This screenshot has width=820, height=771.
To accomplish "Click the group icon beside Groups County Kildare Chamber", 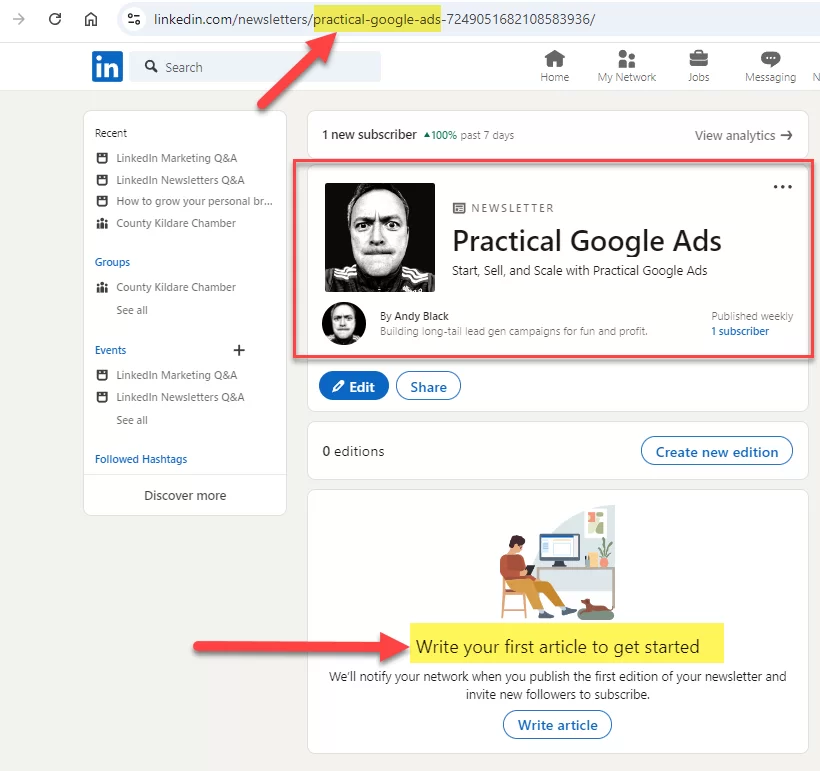I will tap(102, 287).
